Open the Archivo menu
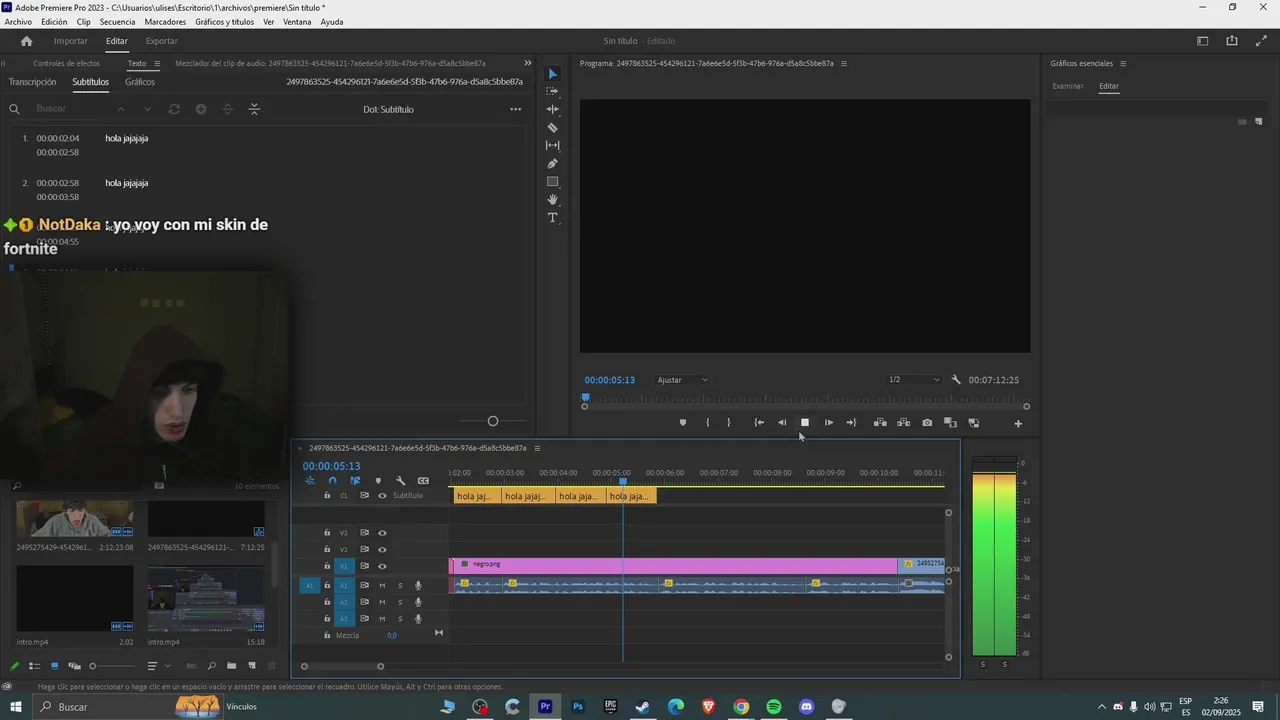The height and width of the screenshot is (720, 1280). pyautogui.click(x=18, y=22)
